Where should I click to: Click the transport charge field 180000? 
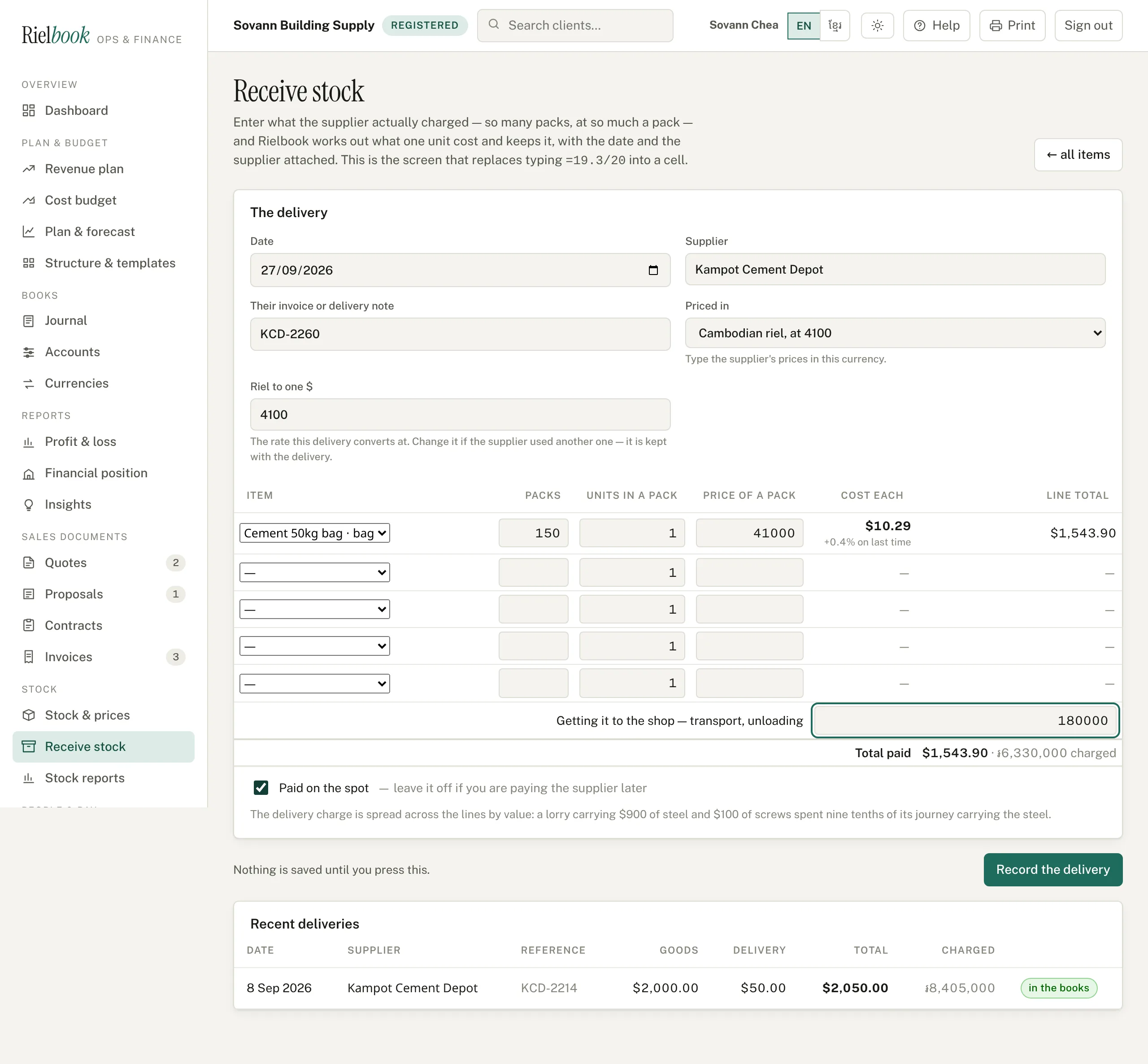pos(965,720)
